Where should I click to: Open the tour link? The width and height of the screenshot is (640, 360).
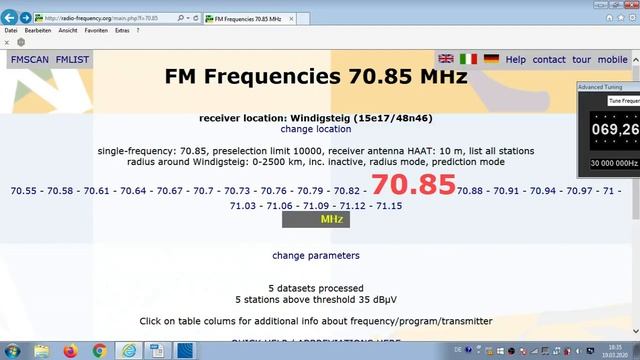[582, 60]
